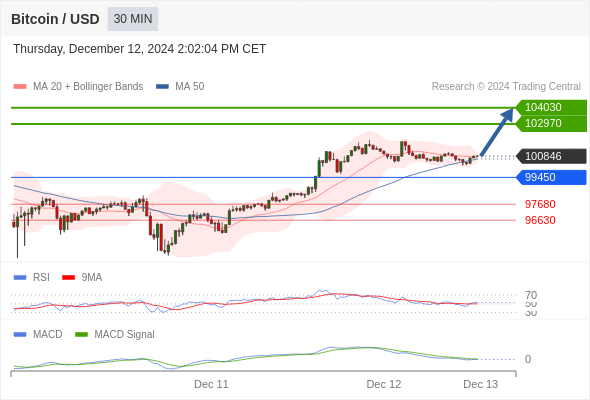Click the blue MACD legend marker

click(x=20, y=335)
